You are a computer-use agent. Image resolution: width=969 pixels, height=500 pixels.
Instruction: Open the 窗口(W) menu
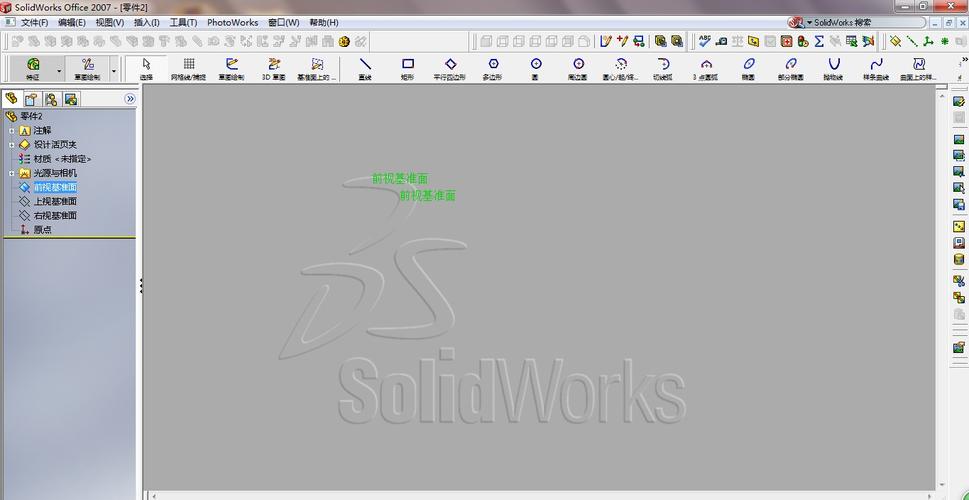click(284, 22)
